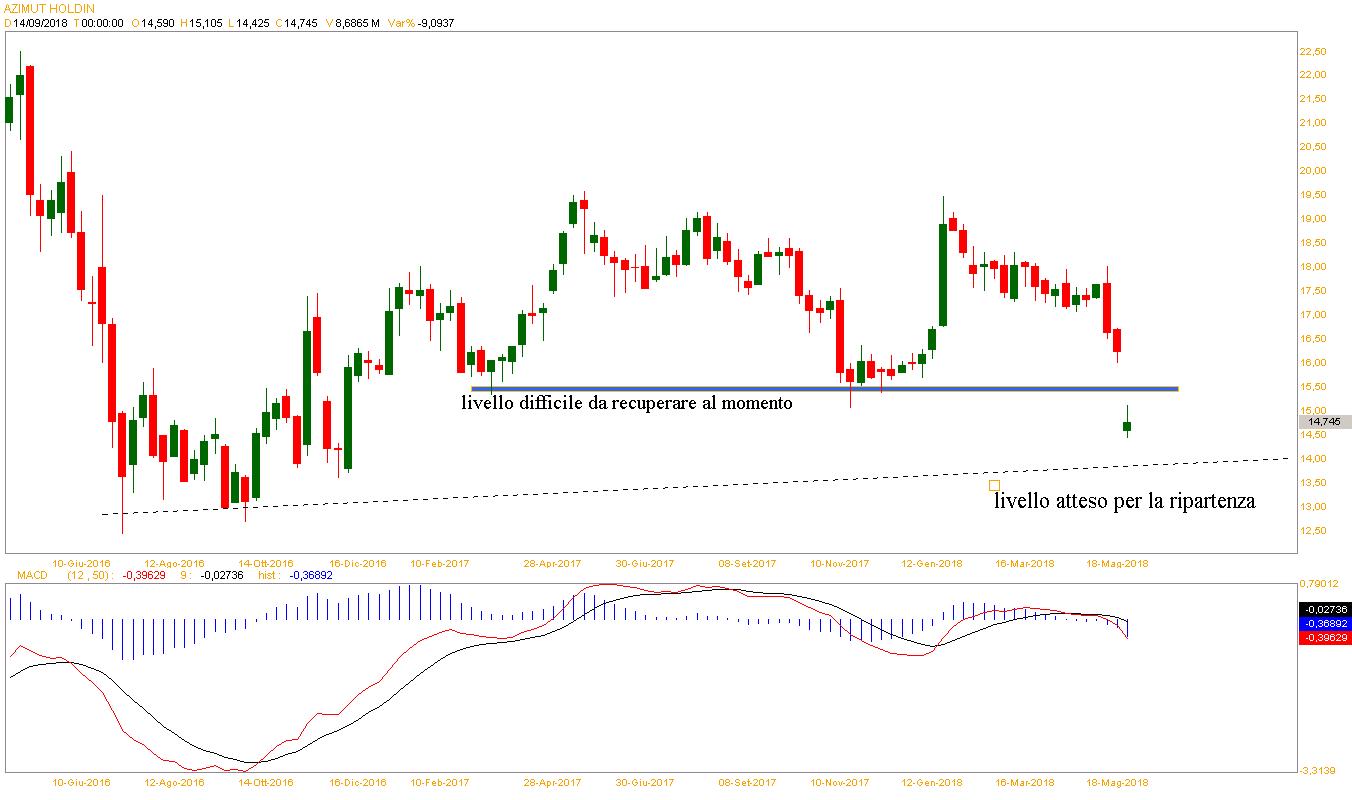Click the MACD indicator label
The height and width of the screenshot is (800, 1352).
click(x=25, y=576)
